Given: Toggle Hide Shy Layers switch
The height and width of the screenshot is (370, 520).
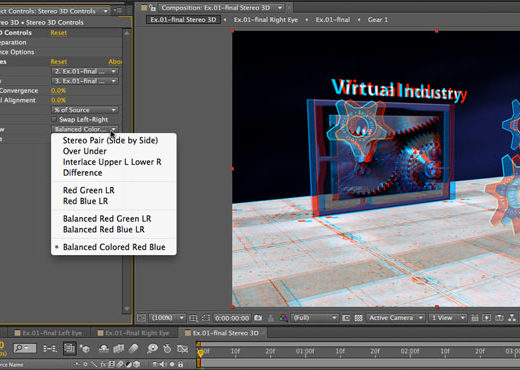Looking at the screenshot, I should coord(104,349).
